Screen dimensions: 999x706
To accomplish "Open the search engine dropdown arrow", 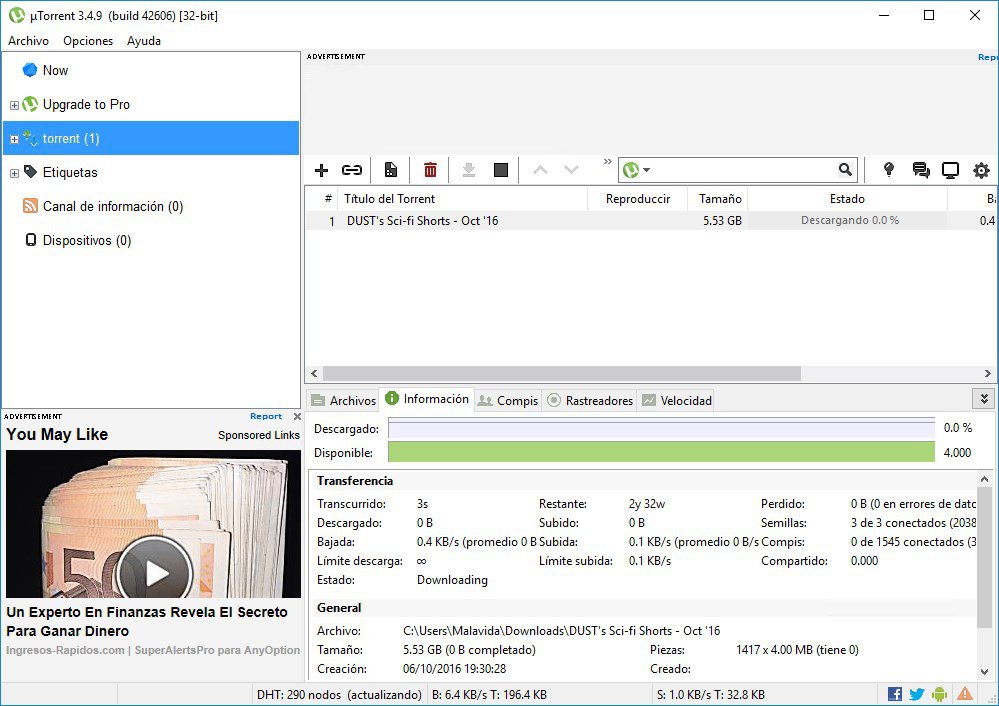I will 647,171.
